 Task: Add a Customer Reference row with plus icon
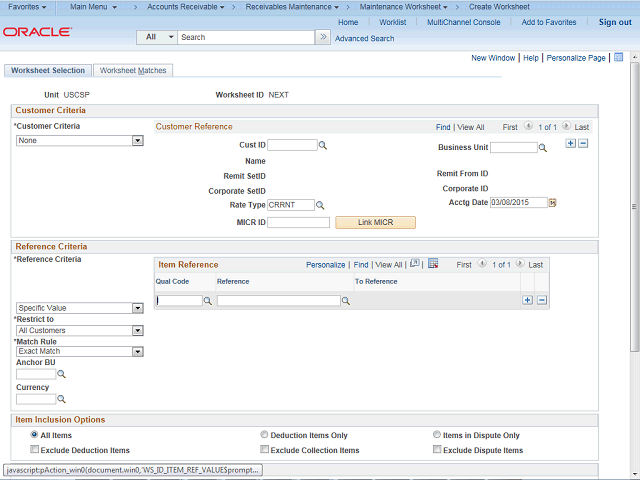click(x=570, y=144)
